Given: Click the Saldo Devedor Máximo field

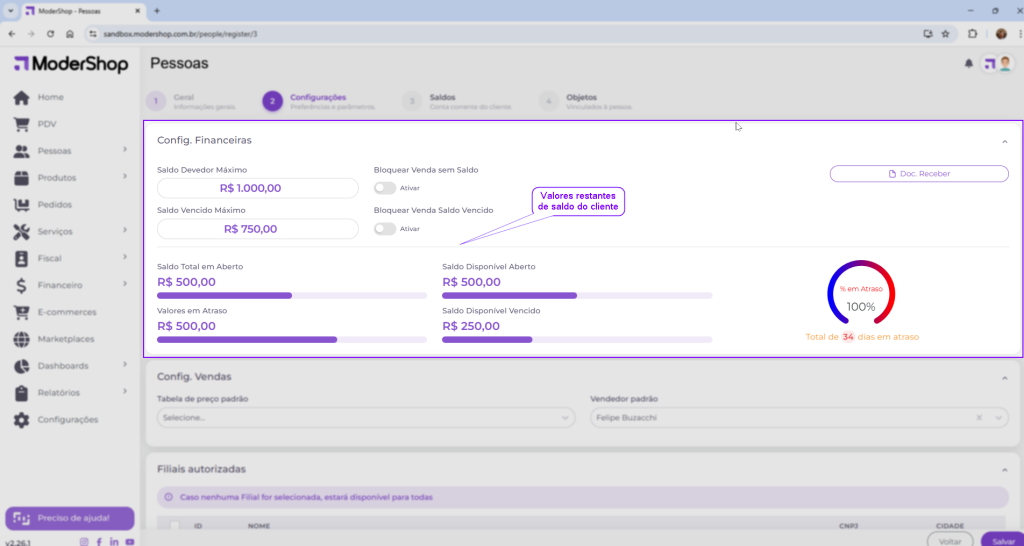Looking at the screenshot, I should [257, 188].
